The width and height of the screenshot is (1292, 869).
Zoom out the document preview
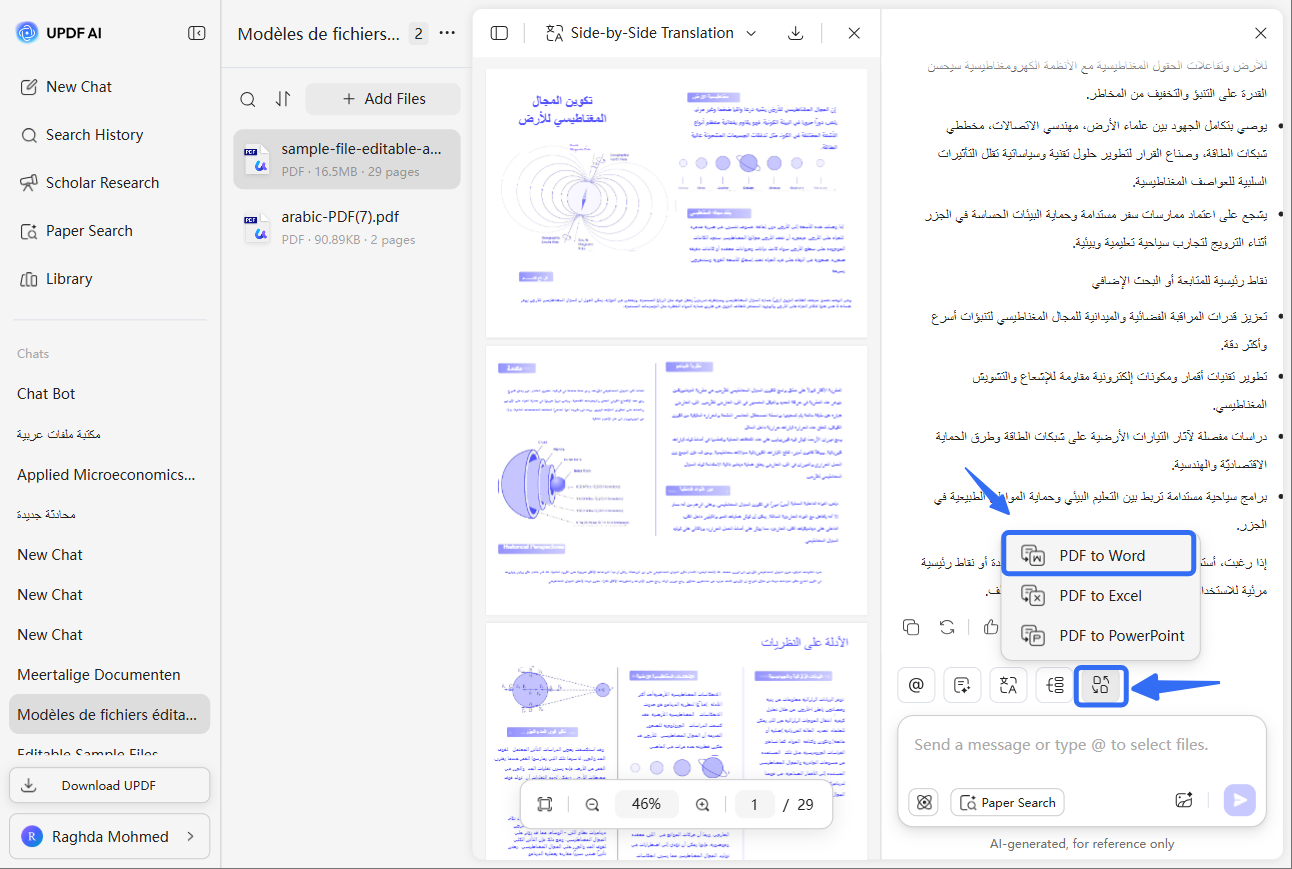coord(592,804)
